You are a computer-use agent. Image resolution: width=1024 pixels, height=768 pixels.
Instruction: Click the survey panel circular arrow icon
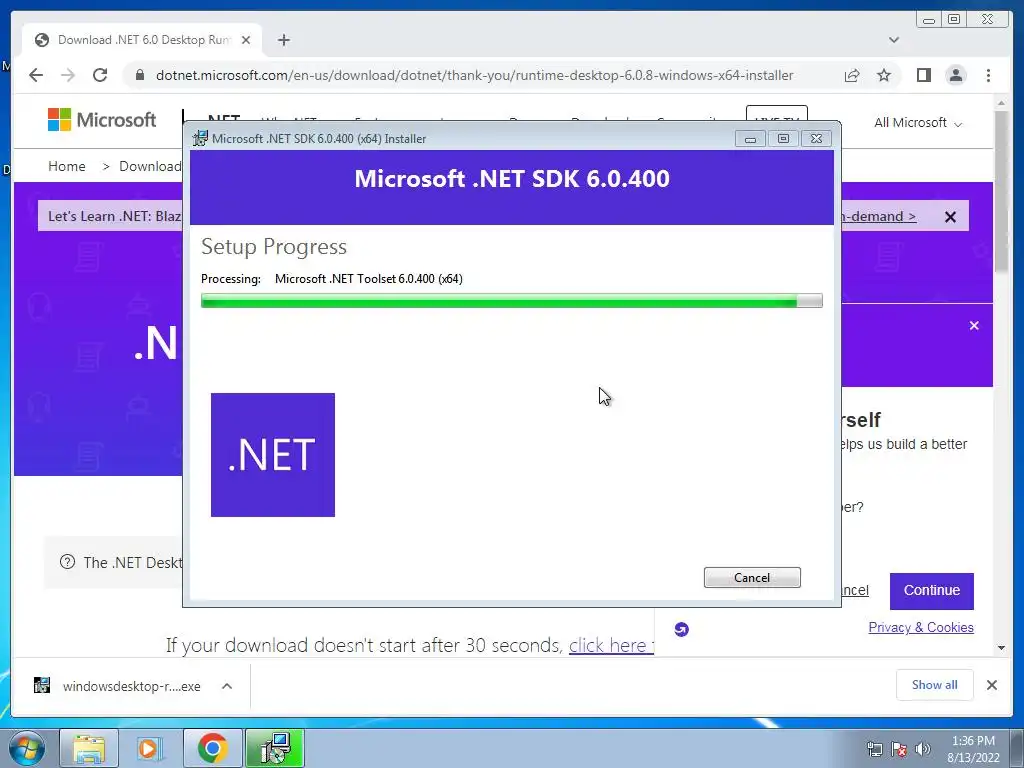(681, 629)
